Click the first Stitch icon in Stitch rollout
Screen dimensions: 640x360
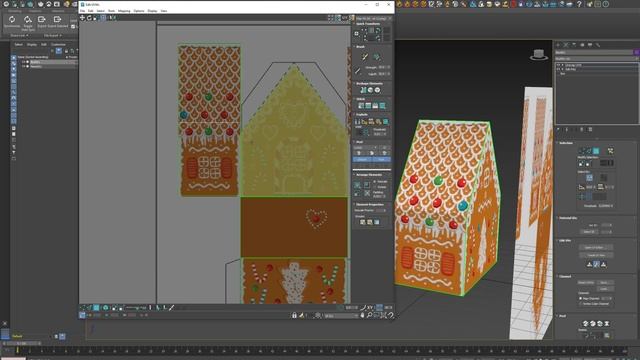(361, 106)
